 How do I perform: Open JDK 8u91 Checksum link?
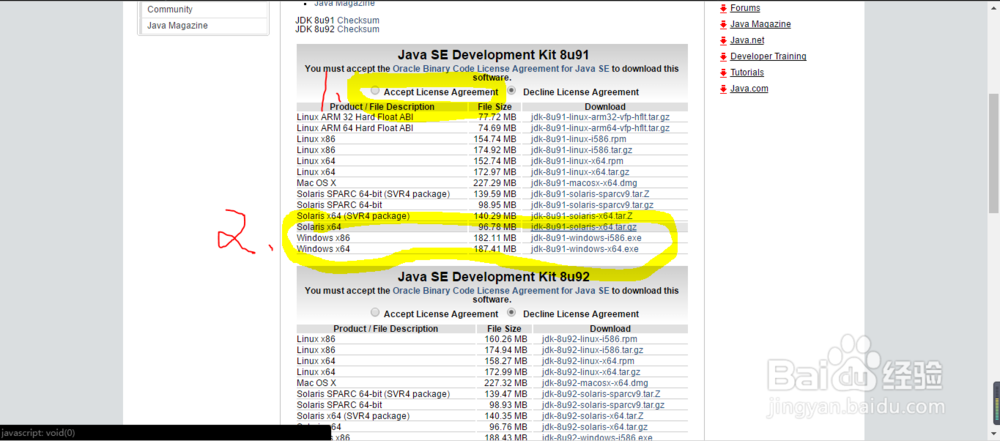(358, 20)
